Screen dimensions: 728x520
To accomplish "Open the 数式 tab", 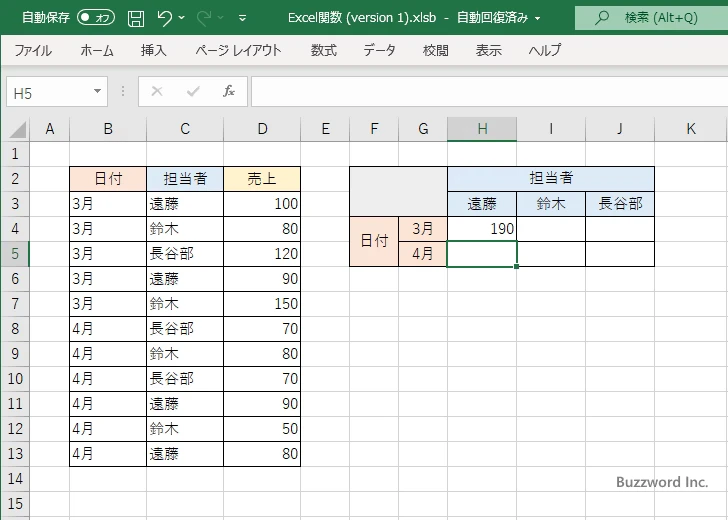I will pyautogui.click(x=324, y=50).
